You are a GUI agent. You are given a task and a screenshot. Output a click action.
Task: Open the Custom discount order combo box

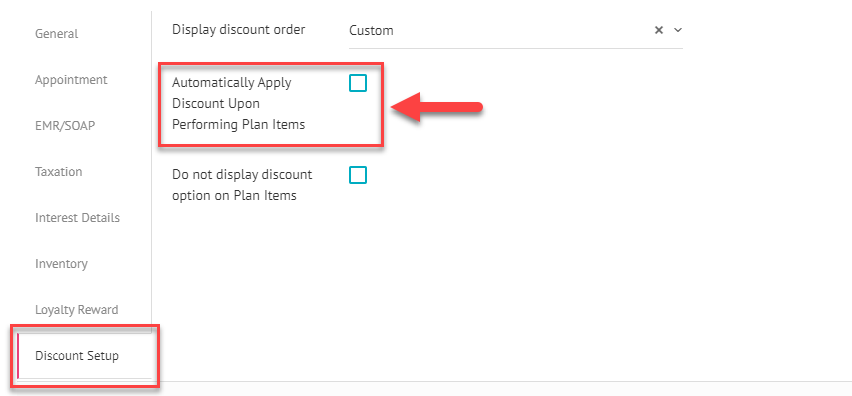coord(515,30)
